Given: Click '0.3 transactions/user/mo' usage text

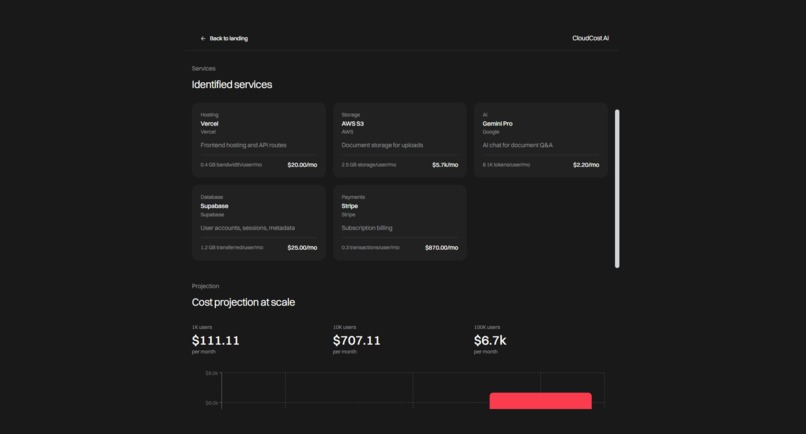Looking at the screenshot, I should (370, 248).
